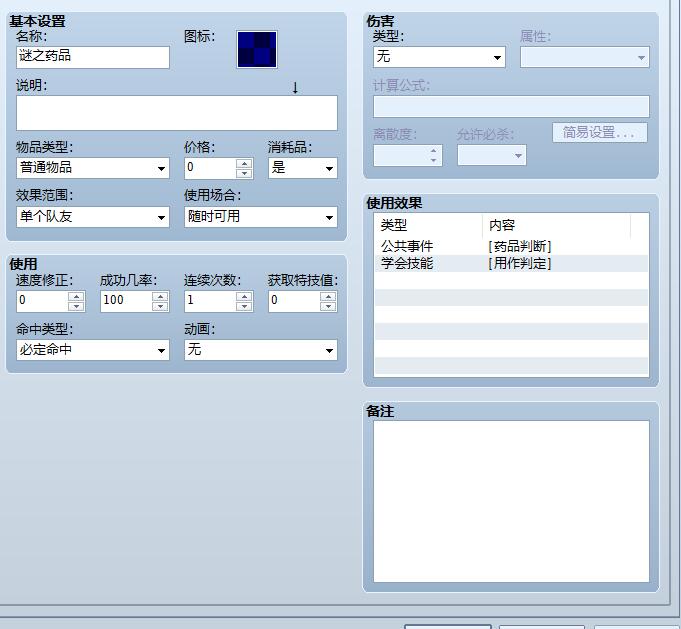Select the 学会技能 effect row
This screenshot has height=629, width=681.
coord(511,263)
